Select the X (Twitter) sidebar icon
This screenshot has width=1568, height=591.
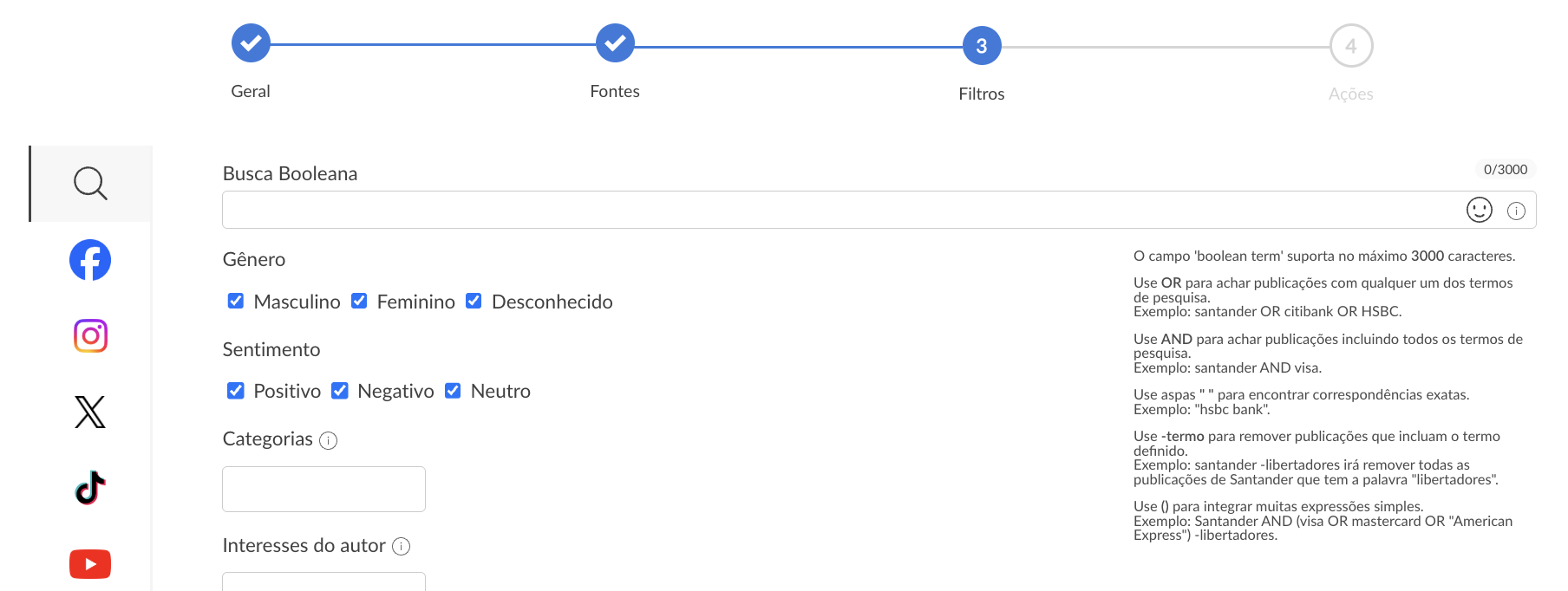coord(90,412)
